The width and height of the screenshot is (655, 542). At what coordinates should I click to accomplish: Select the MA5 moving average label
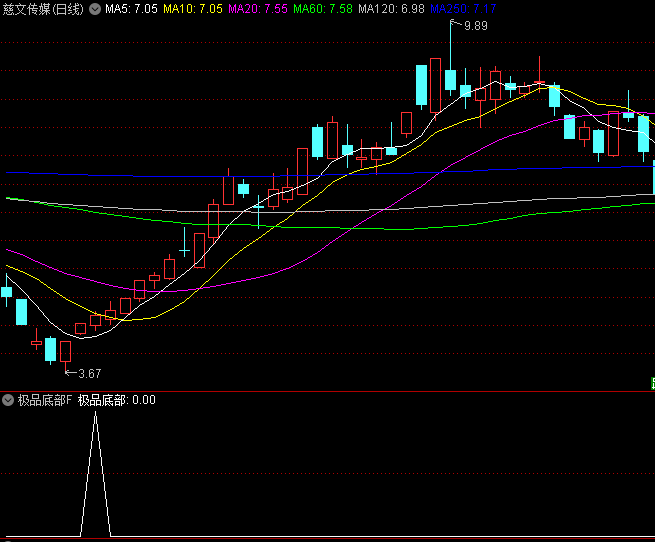pyautogui.click(x=131, y=9)
